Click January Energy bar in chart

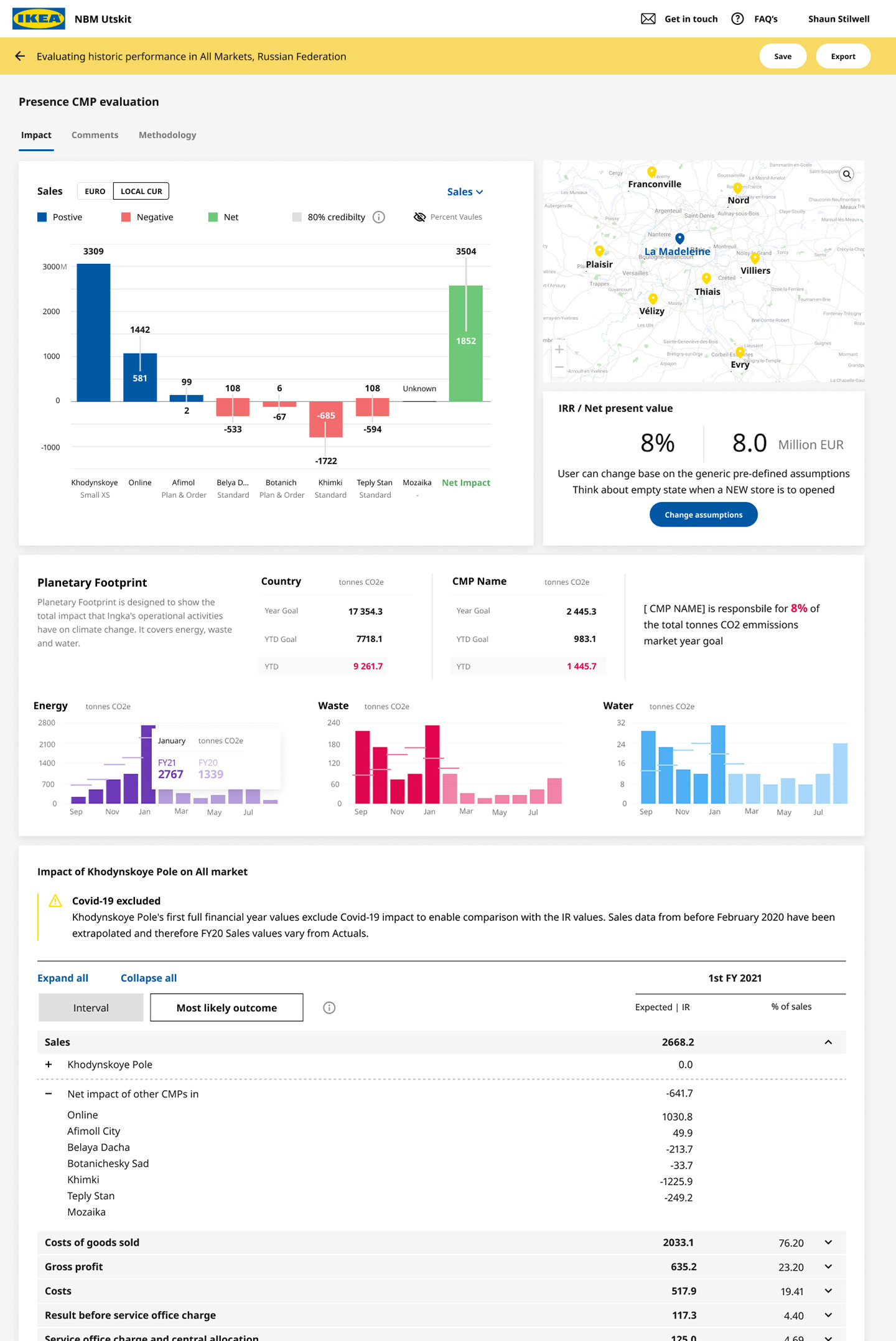148,764
